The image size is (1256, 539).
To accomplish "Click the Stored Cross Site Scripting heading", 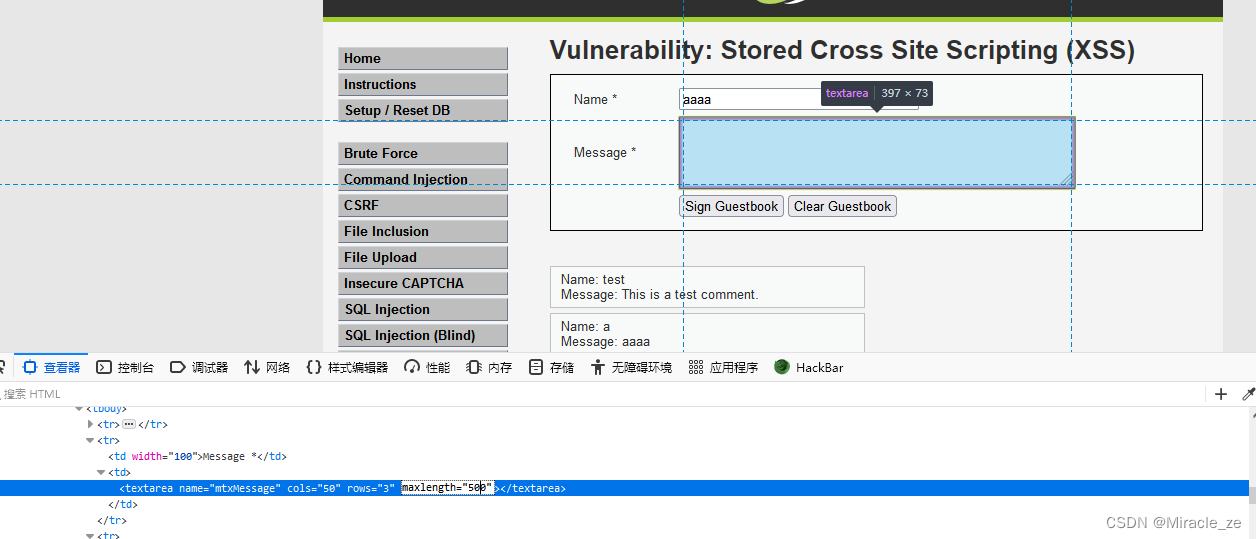I will (x=842, y=50).
